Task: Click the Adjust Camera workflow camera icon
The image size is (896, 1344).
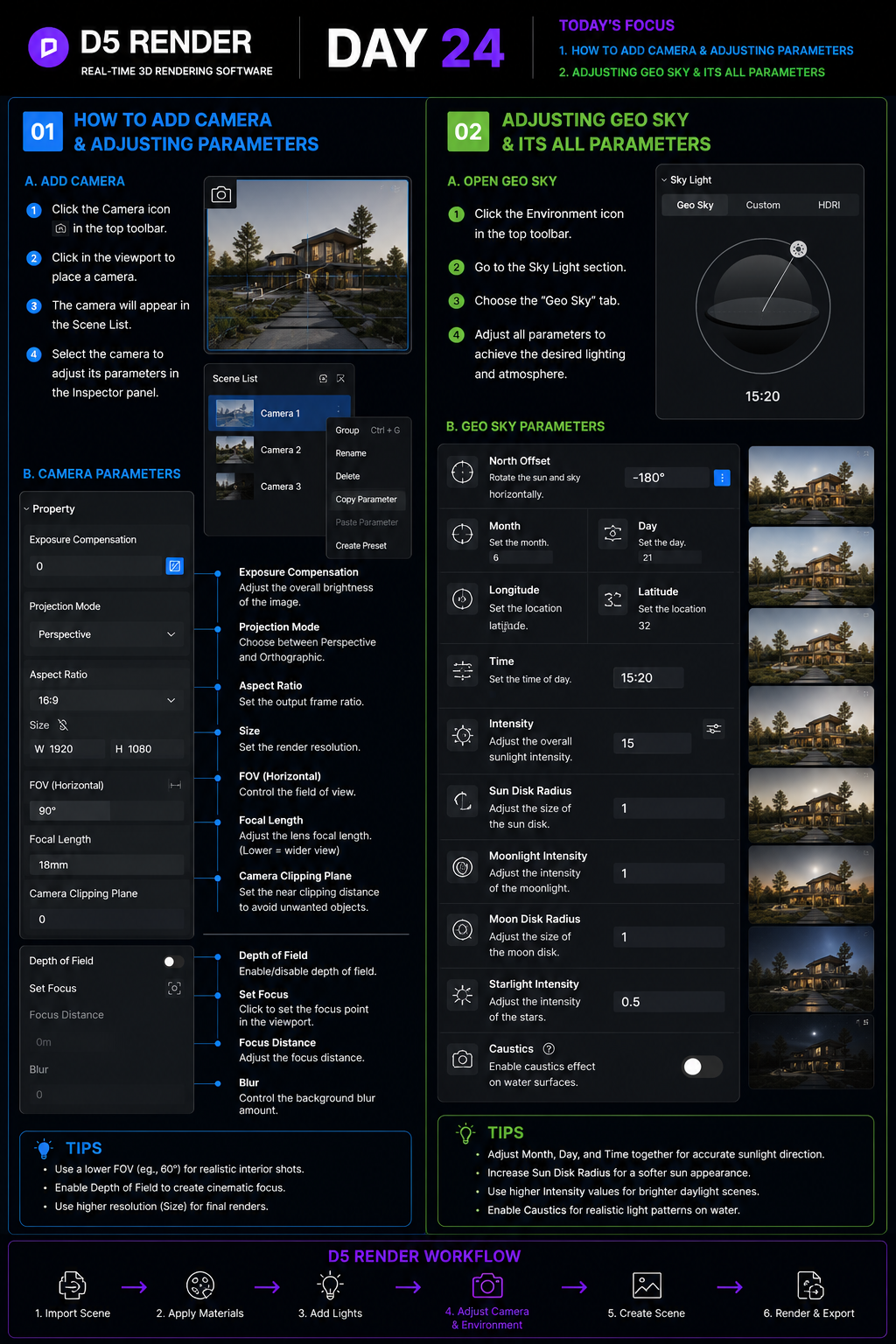Action: pos(487,1284)
